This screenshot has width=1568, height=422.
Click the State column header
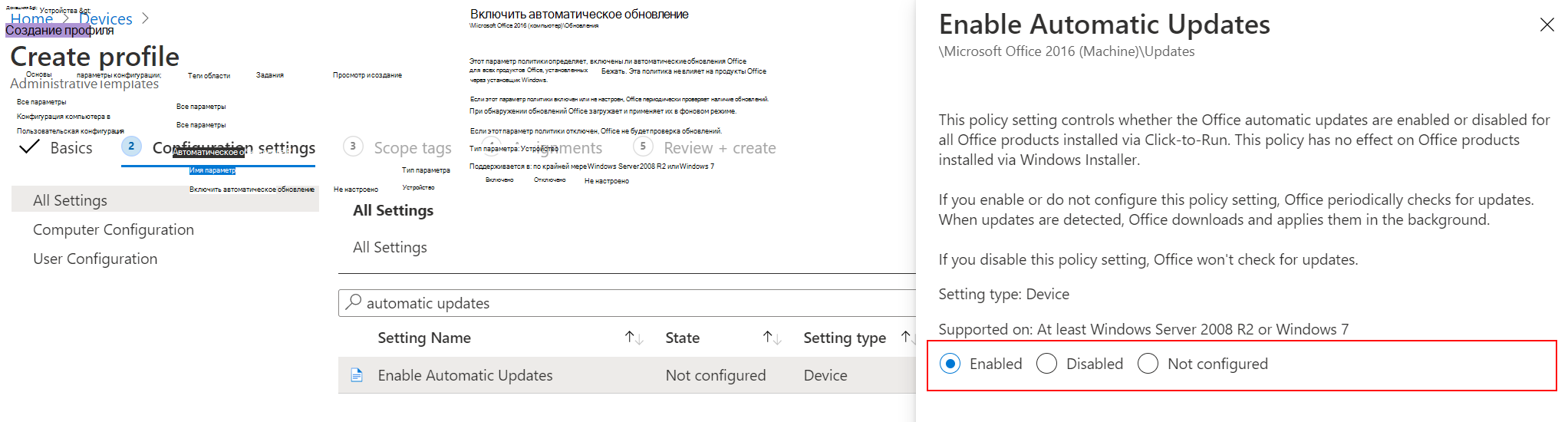point(682,338)
